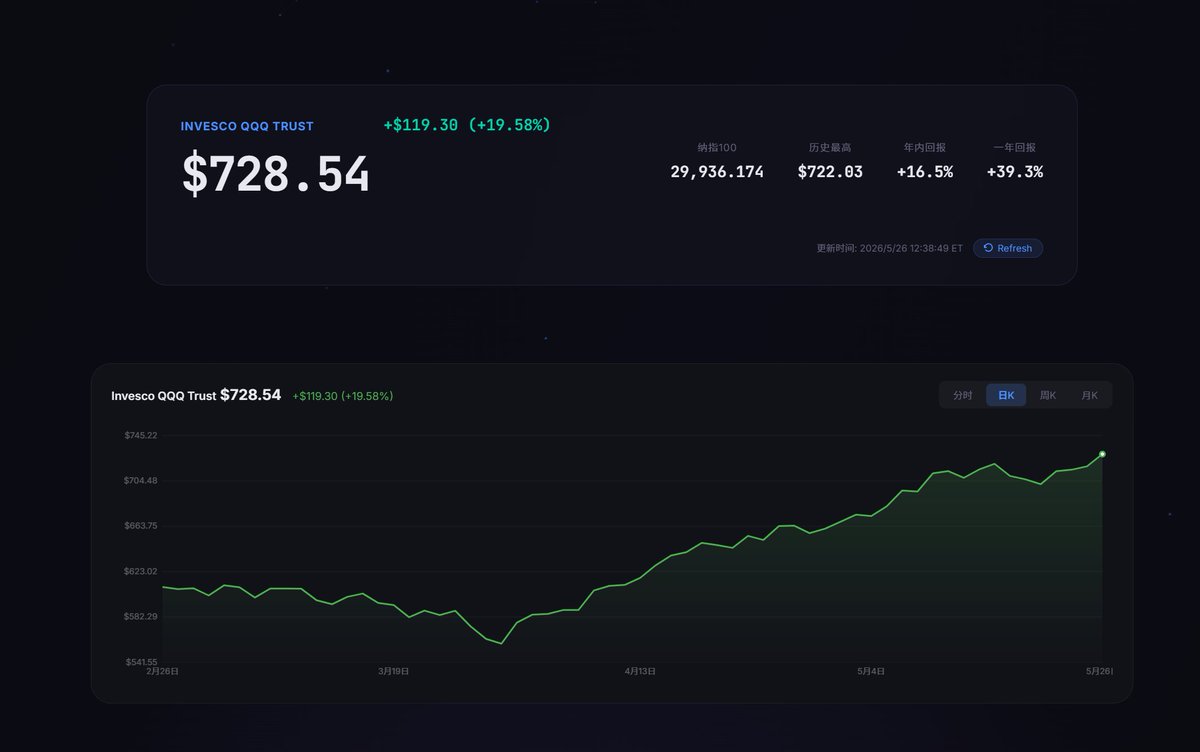This screenshot has width=1200, height=752.
Task: Click the 历史最高 label
Action: [830, 147]
